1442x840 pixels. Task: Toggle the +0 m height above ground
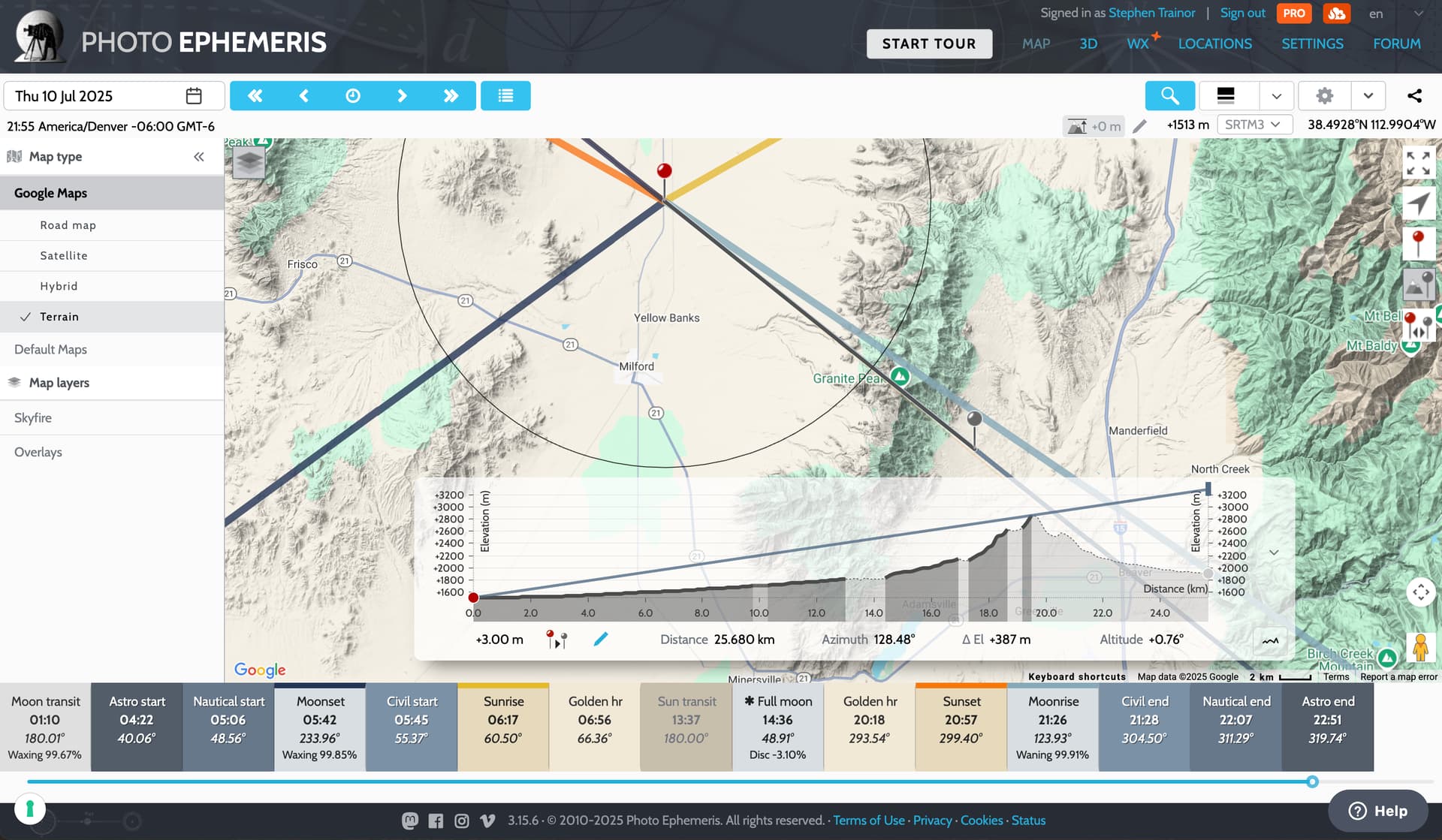[x=1094, y=126]
